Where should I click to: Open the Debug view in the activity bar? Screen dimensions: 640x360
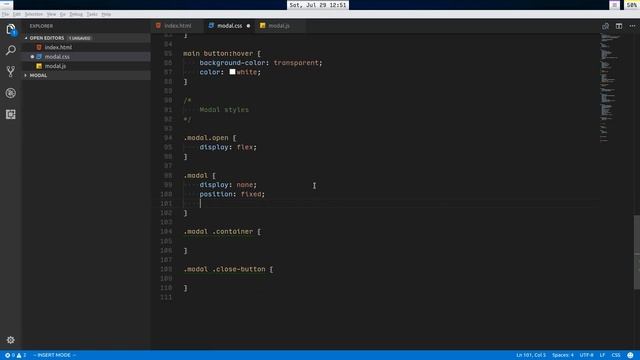coord(11,93)
